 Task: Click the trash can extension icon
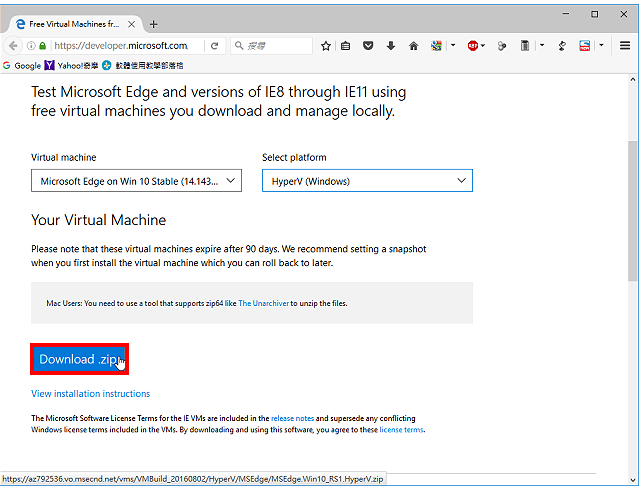click(x=525, y=45)
